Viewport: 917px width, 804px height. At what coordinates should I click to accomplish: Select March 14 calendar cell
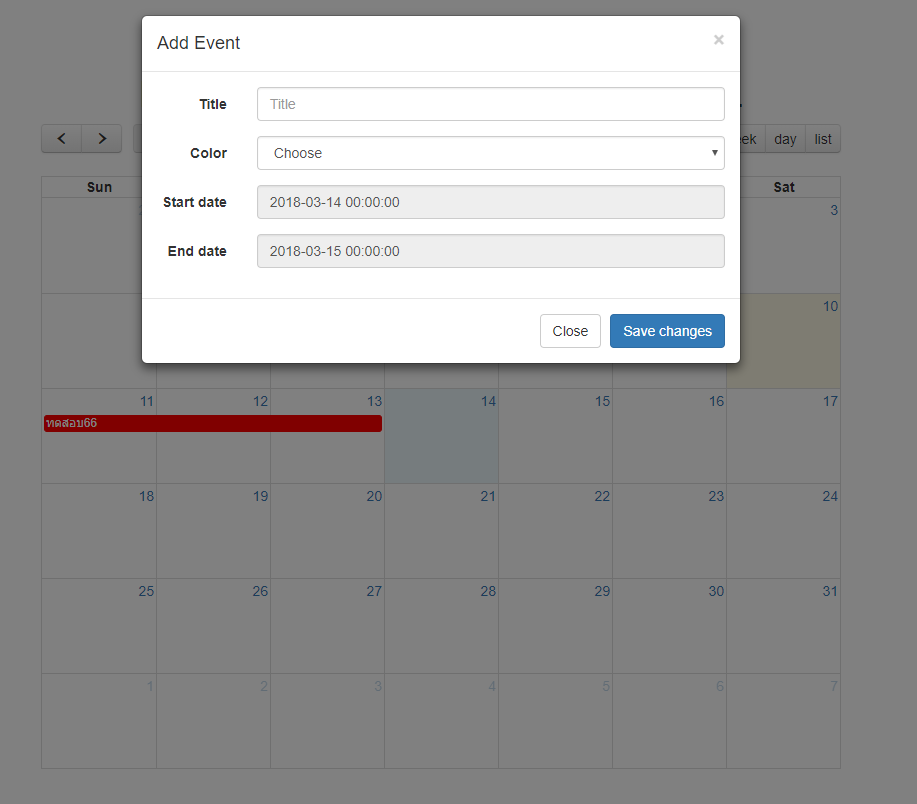tap(442, 436)
